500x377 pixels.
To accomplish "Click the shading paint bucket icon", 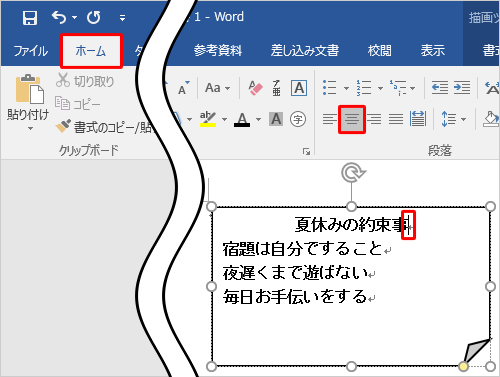I will (491, 119).
